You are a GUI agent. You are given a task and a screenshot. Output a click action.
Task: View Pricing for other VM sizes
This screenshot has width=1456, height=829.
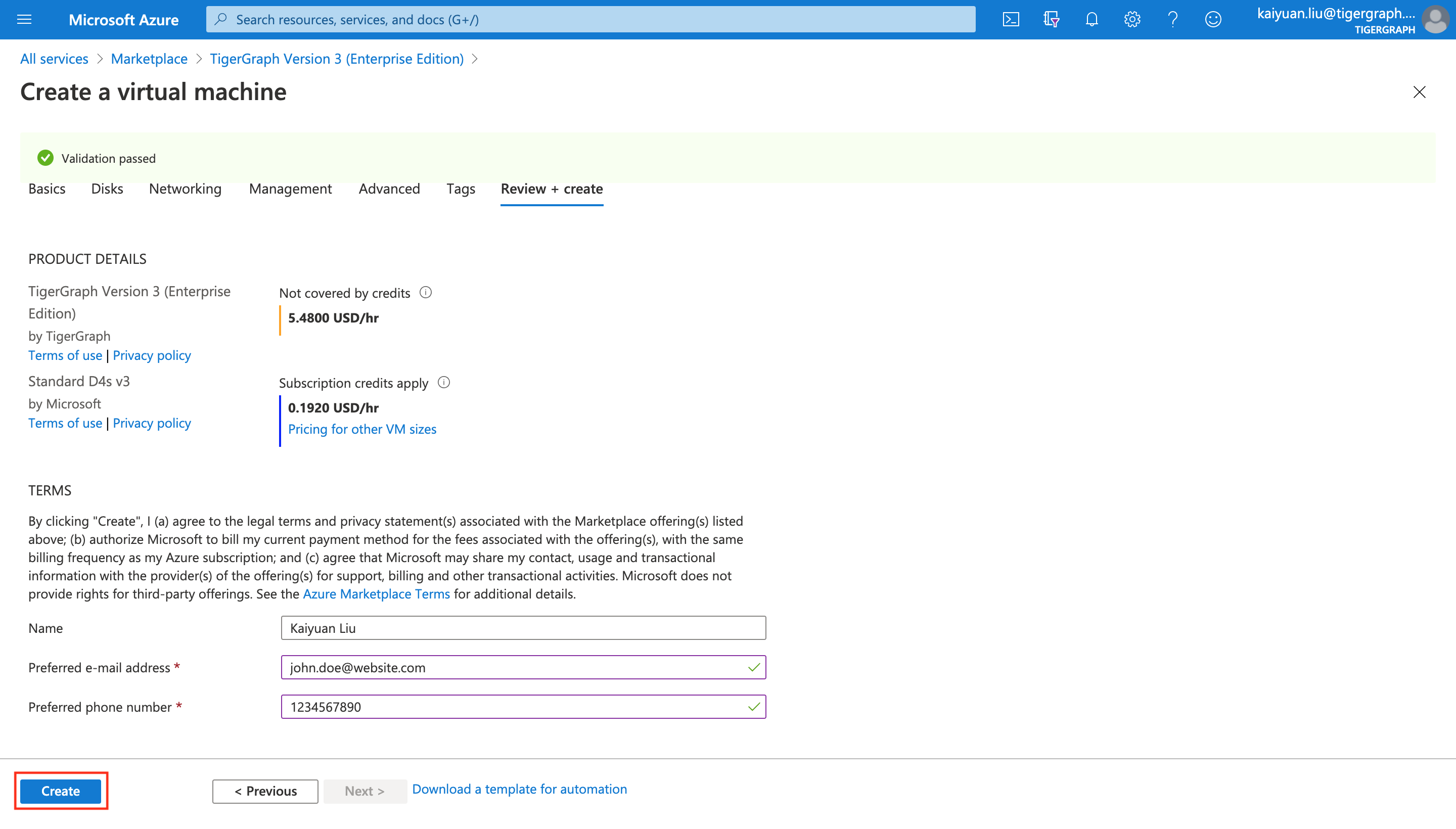click(x=362, y=429)
